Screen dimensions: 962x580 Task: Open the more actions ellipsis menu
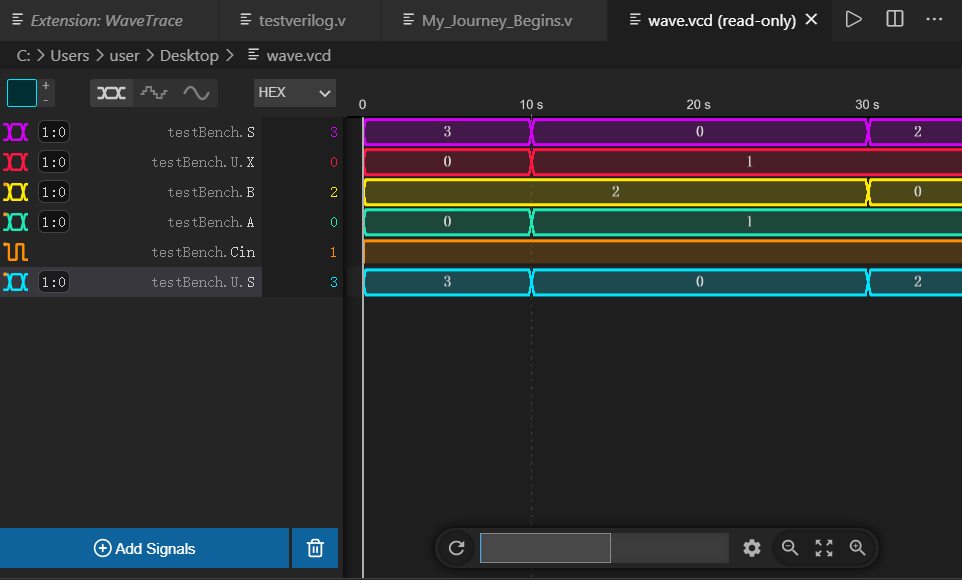pyautogui.click(x=934, y=19)
